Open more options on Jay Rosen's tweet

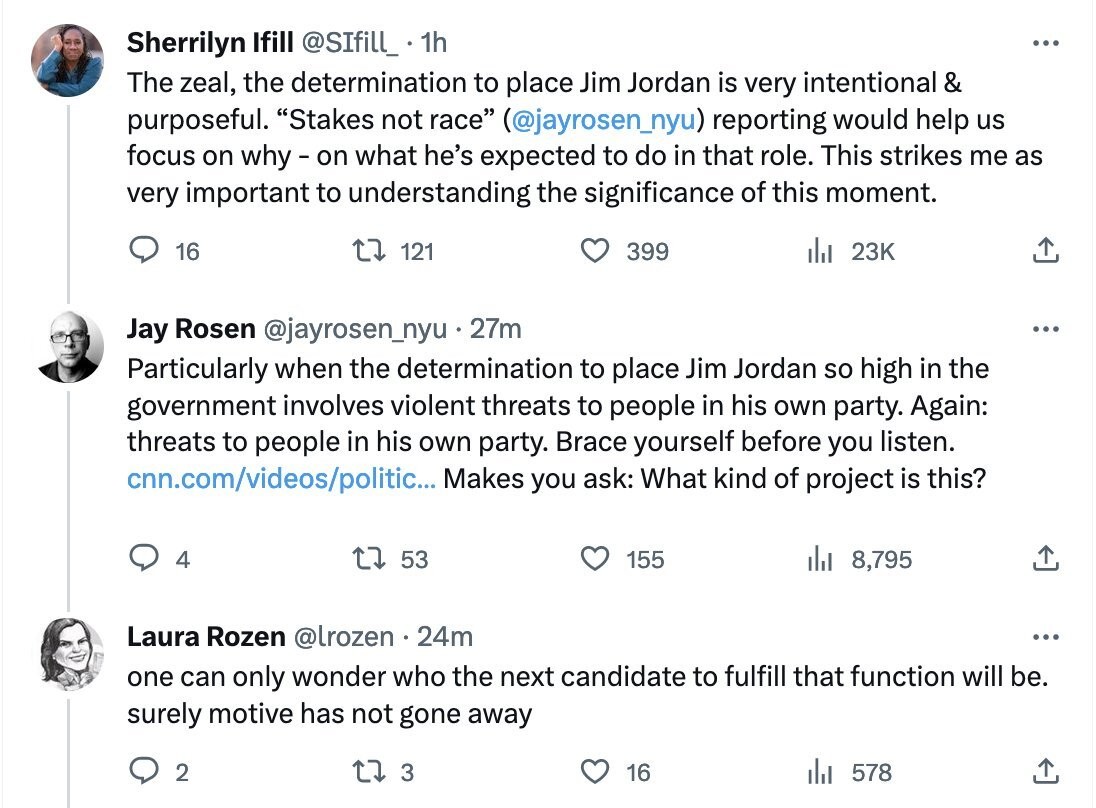(1045, 329)
